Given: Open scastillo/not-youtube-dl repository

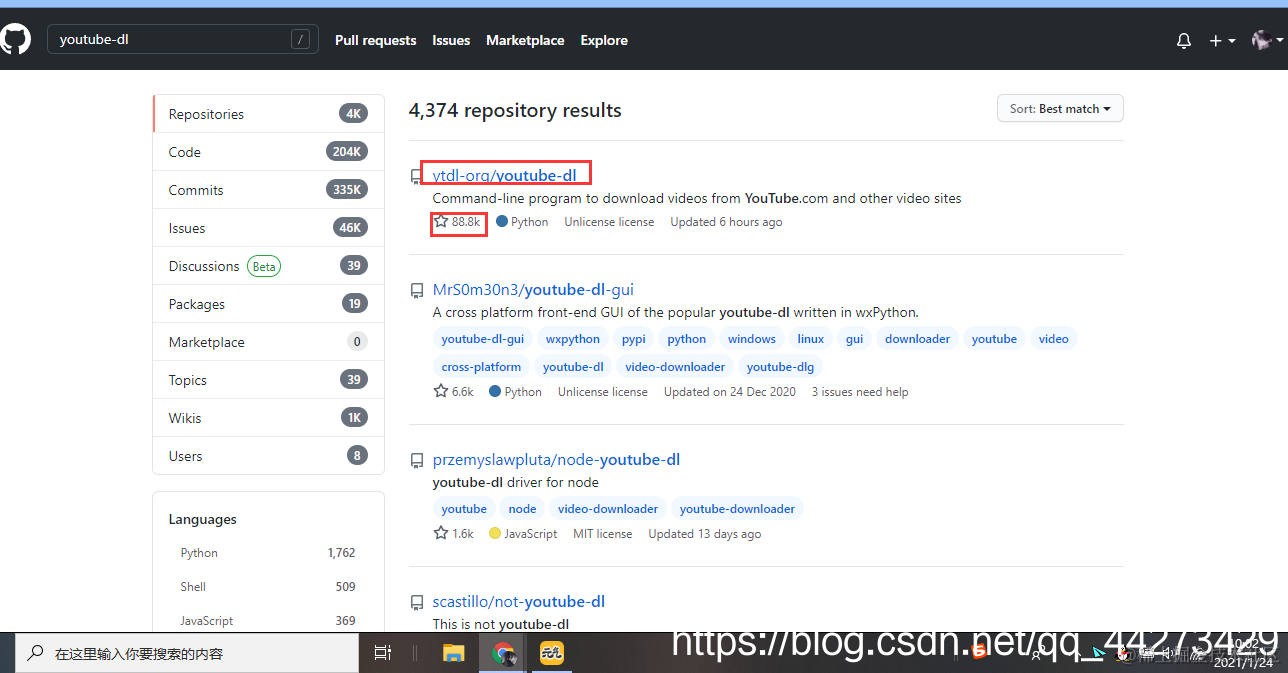Looking at the screenshot, I should (x=518, y=602).
